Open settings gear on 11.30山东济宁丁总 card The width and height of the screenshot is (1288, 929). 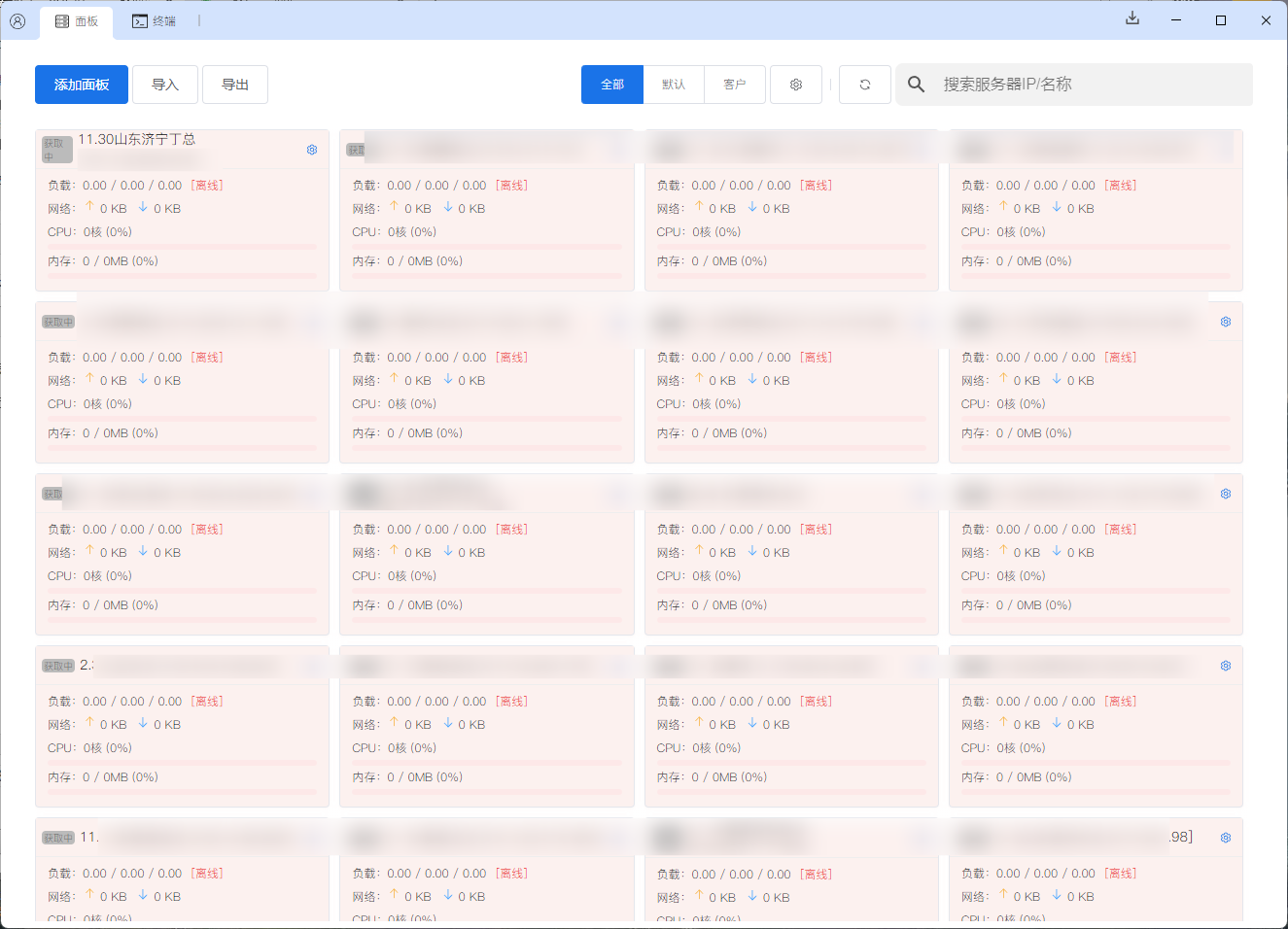tap(312, 150)
